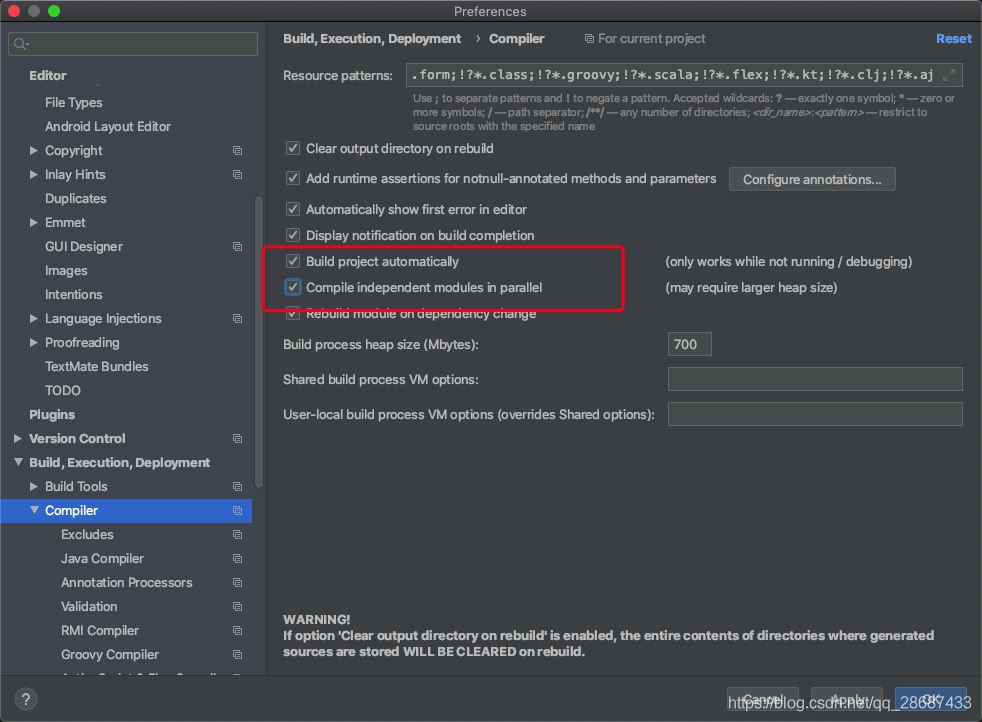Image resolution: width=982 pixels, height=722 pixels.
Task: Open the Annotation Processors settings
Action: point(126,583)
